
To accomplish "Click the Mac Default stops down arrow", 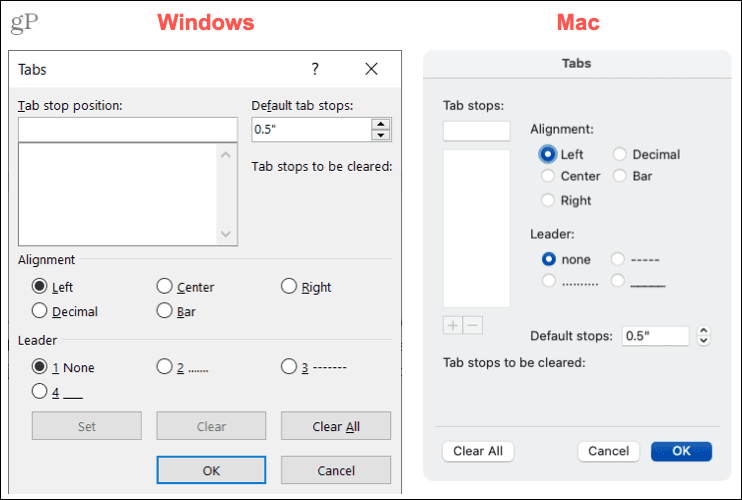I will tap(704, 341).
